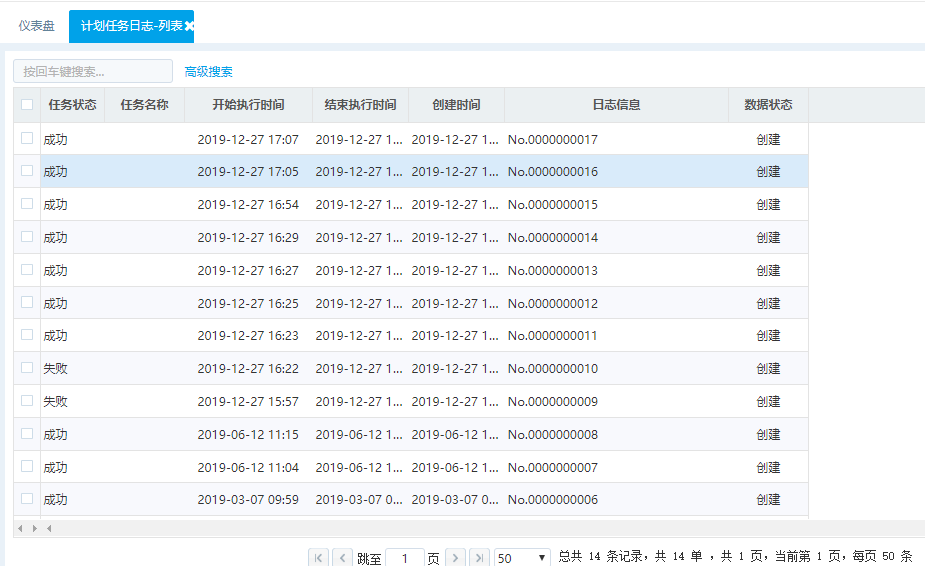Select log entry No.0000000009

[x=553, y=402]
